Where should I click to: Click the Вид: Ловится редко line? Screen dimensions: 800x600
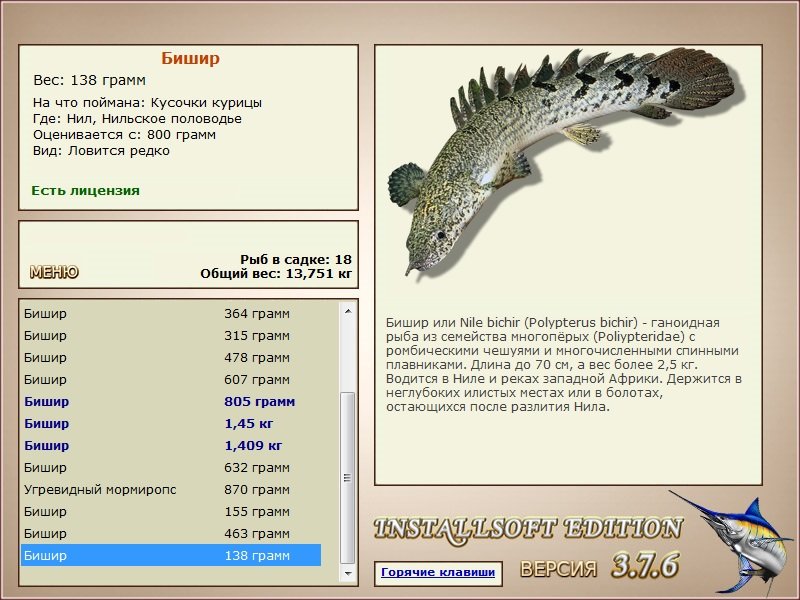point(101,151)
